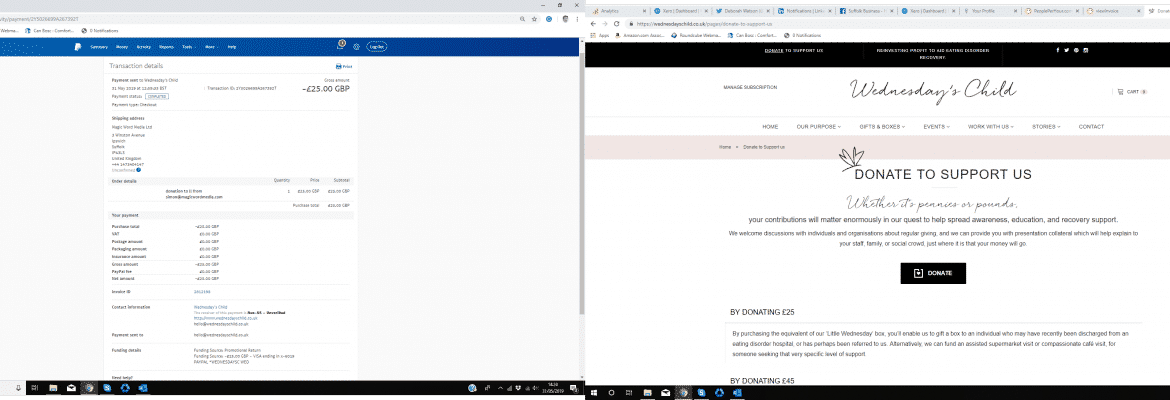1170x400 pixels.
Task: Expand the OUR PURPOSE menu
Action: pos(819,127)
